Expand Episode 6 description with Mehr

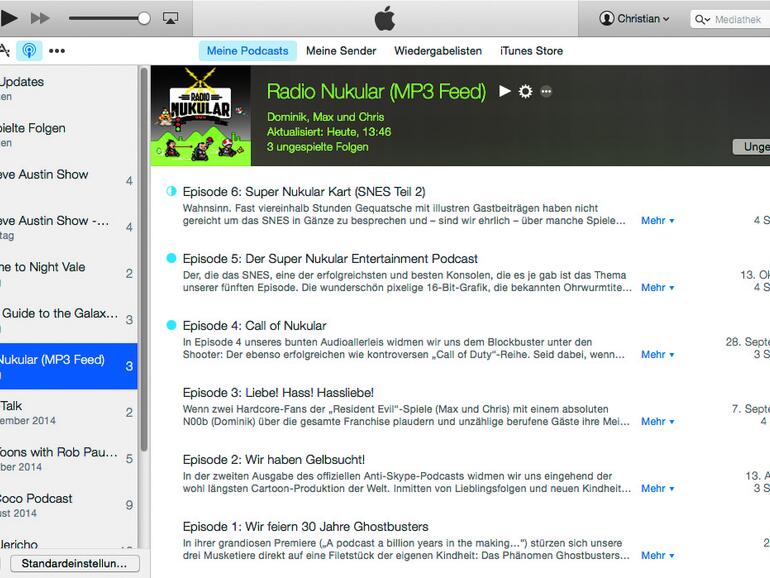[657, 220]
